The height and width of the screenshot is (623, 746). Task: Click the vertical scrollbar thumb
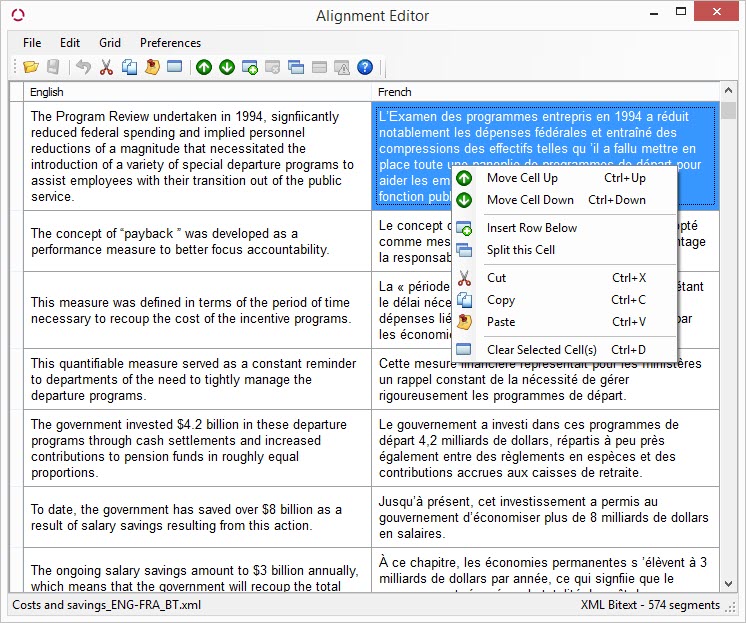(x=728, y=110)
